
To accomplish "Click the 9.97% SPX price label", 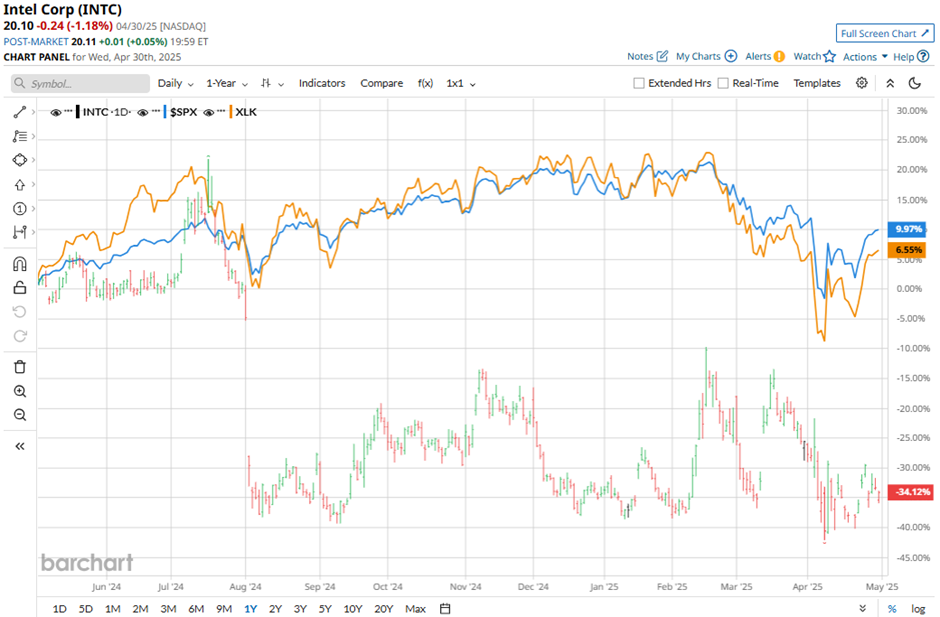I will point(906,229).
